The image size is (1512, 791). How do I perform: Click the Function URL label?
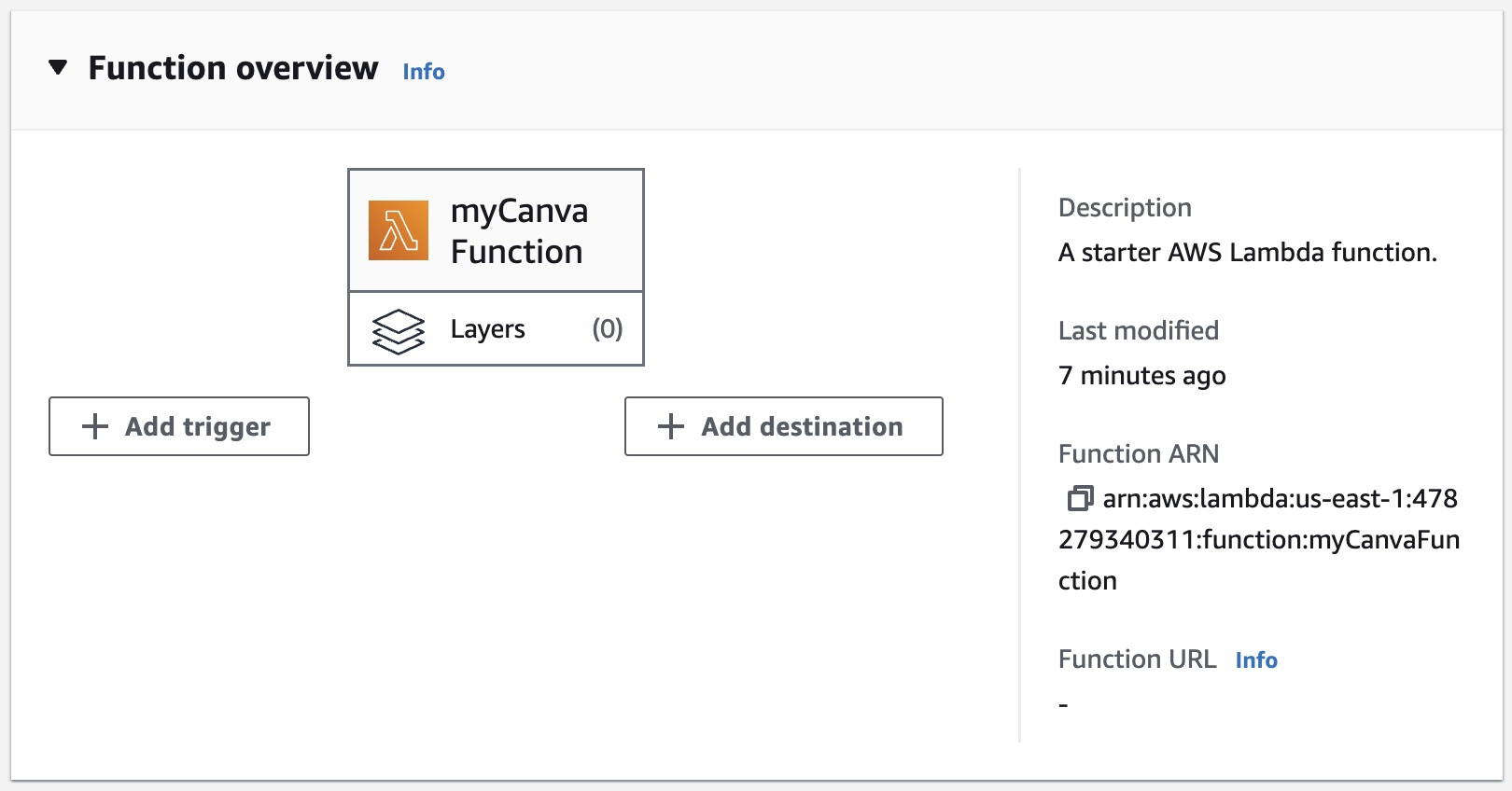pyautogui.click(x=1138, y=659)
